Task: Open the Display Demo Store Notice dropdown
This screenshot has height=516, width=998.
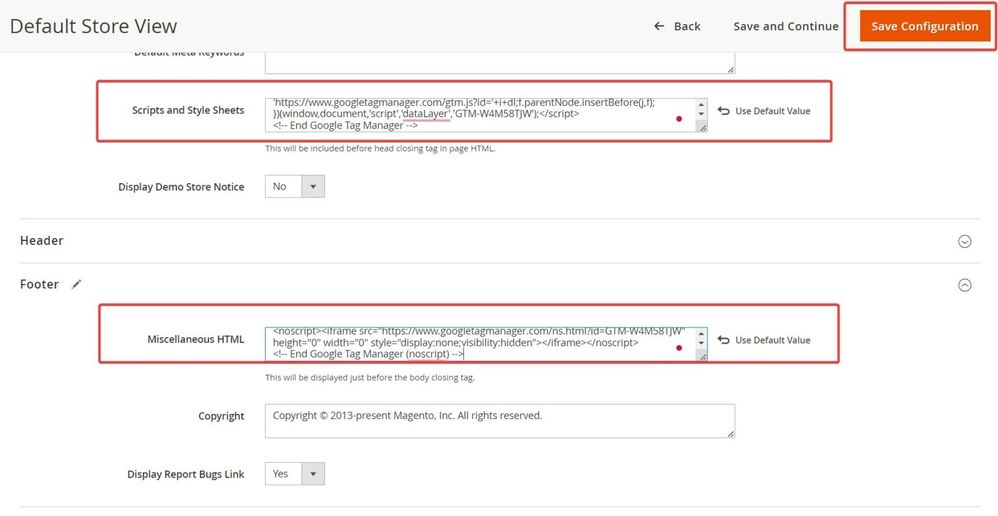Action: coord(295,187)
